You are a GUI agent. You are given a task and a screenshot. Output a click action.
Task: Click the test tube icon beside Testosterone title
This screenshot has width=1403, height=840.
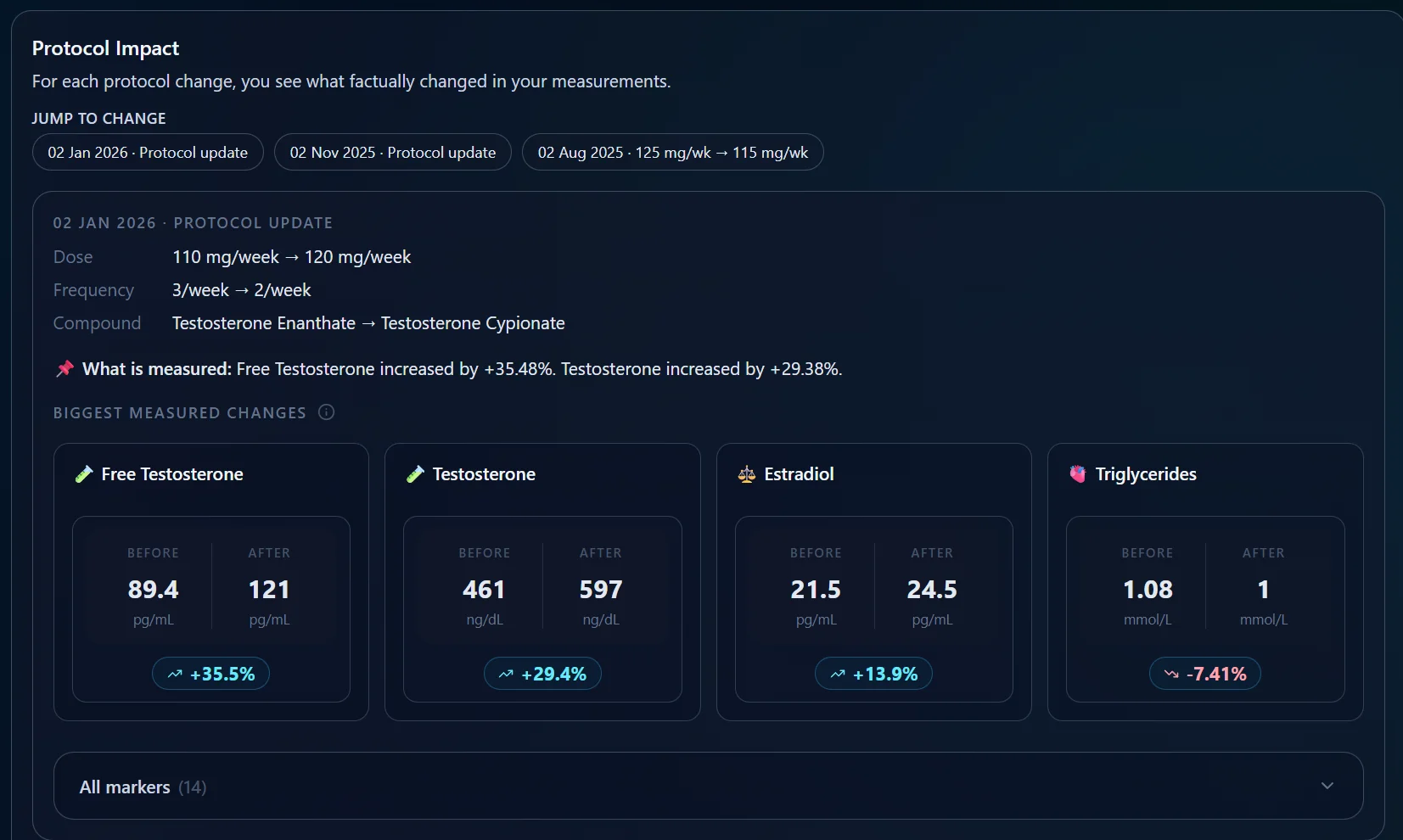[x=415, y=474]
